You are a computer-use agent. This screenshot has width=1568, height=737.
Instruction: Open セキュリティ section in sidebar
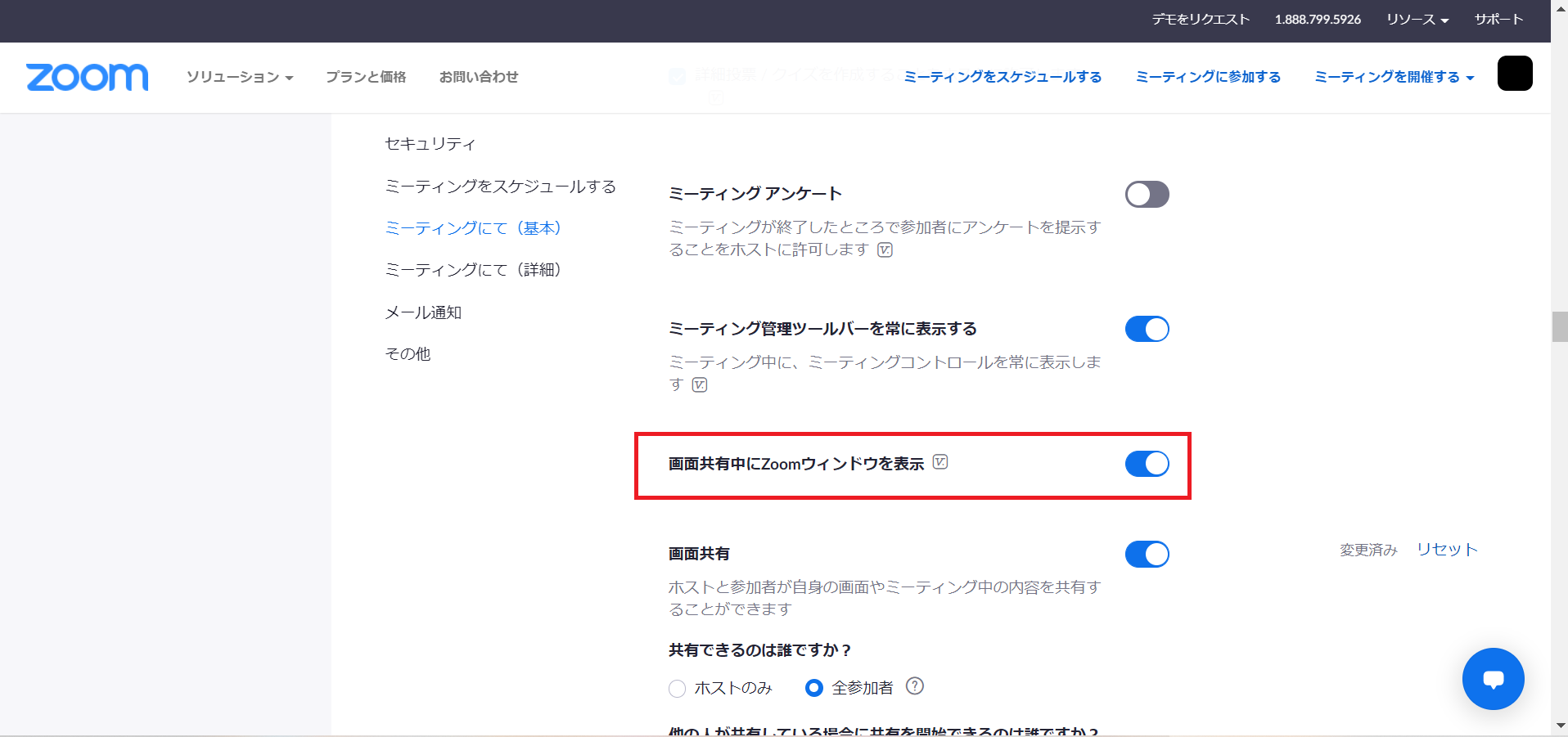[x=430, y=144]
